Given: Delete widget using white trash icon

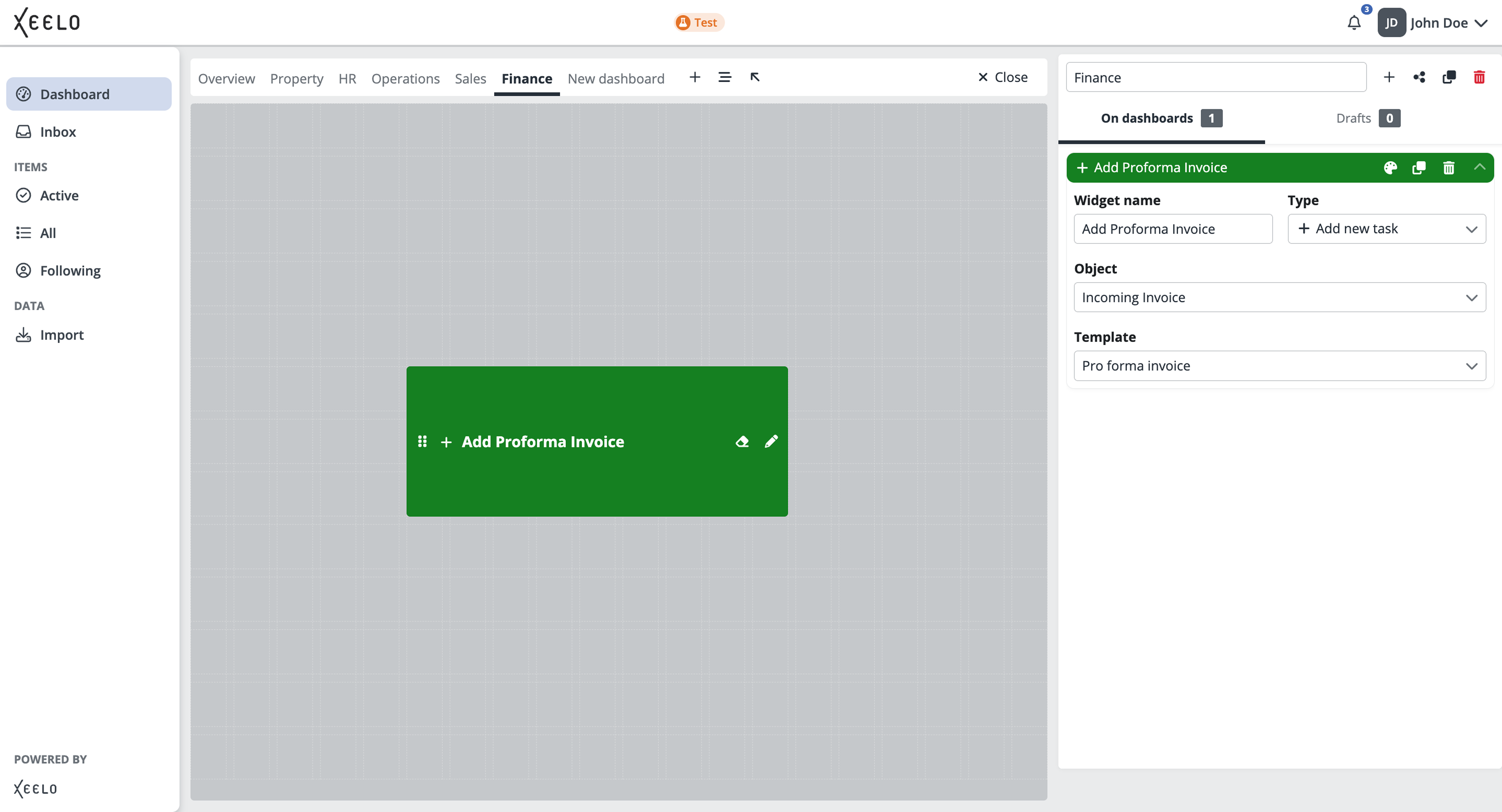Looking at the screenshot, I should (x=1448, y=168).
